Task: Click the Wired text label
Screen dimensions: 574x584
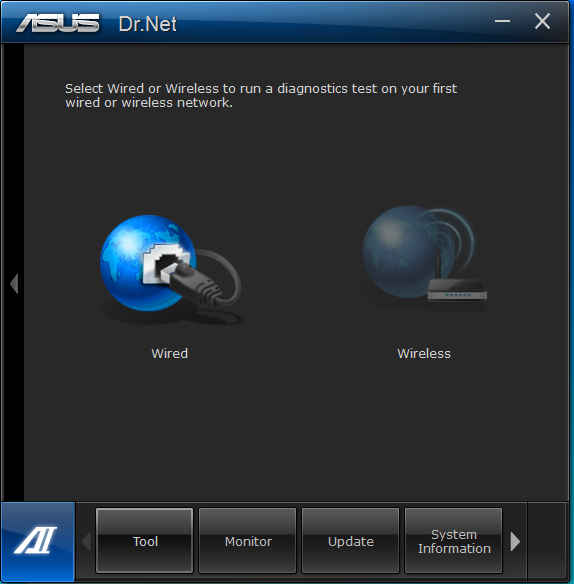Action: pyautogui.click(x=169, y=353)
